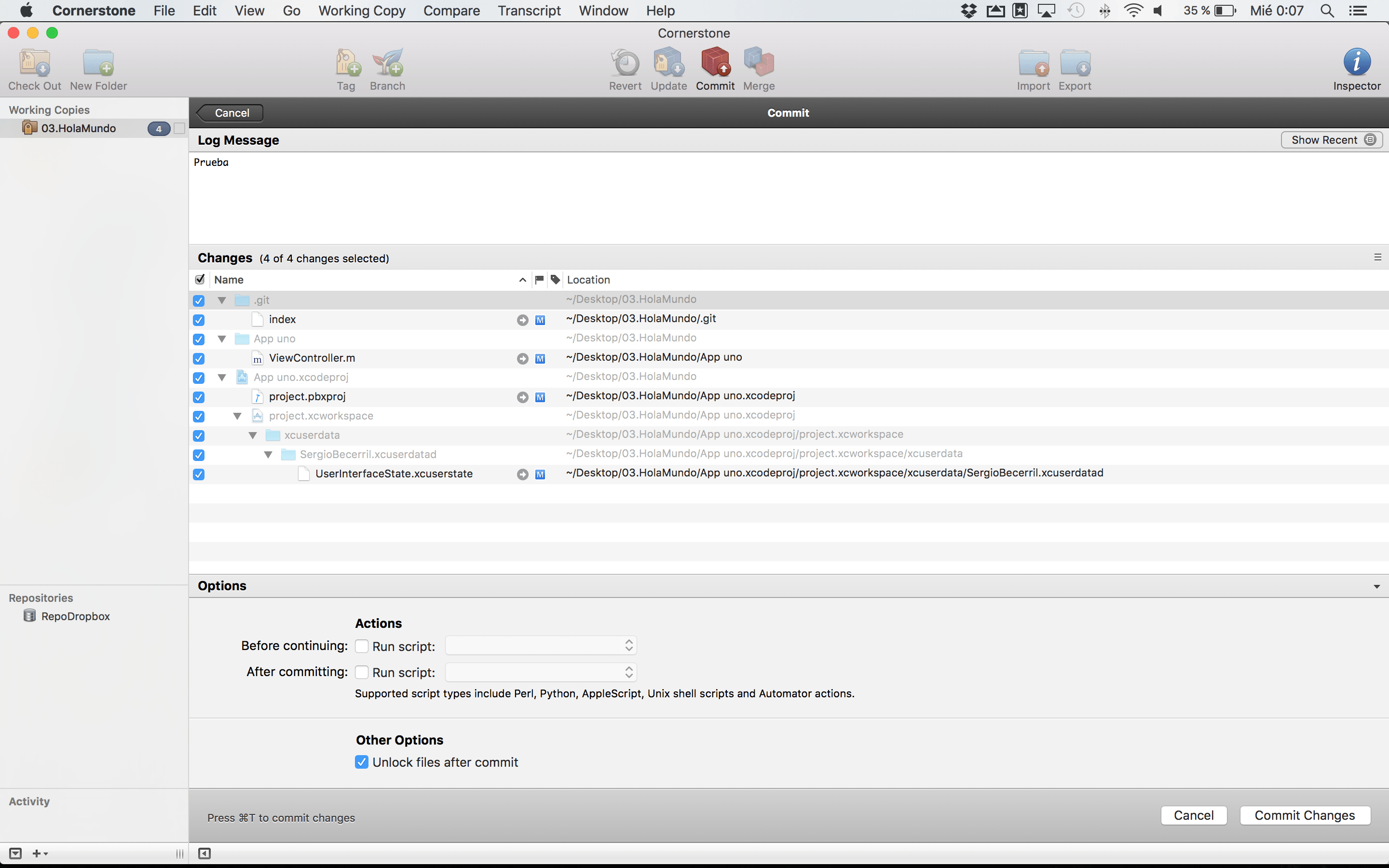Click the Branch toolbar icon
The width and height of the screenshot is (1389, 868).
[x=387, y=63]
